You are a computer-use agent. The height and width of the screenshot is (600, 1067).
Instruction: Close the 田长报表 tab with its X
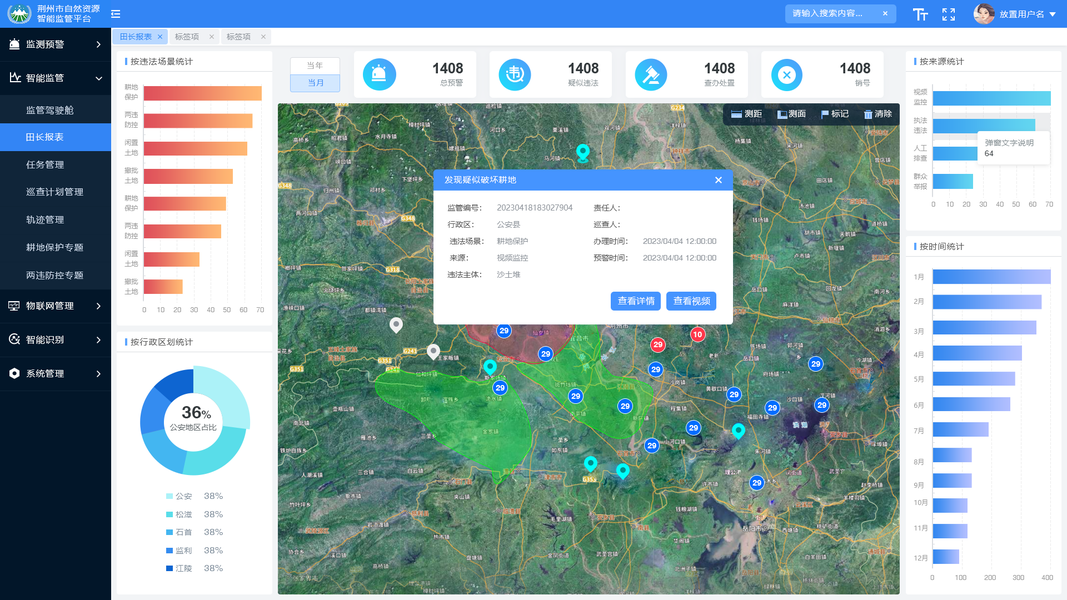pyautogui.click(x=160, y=37)
